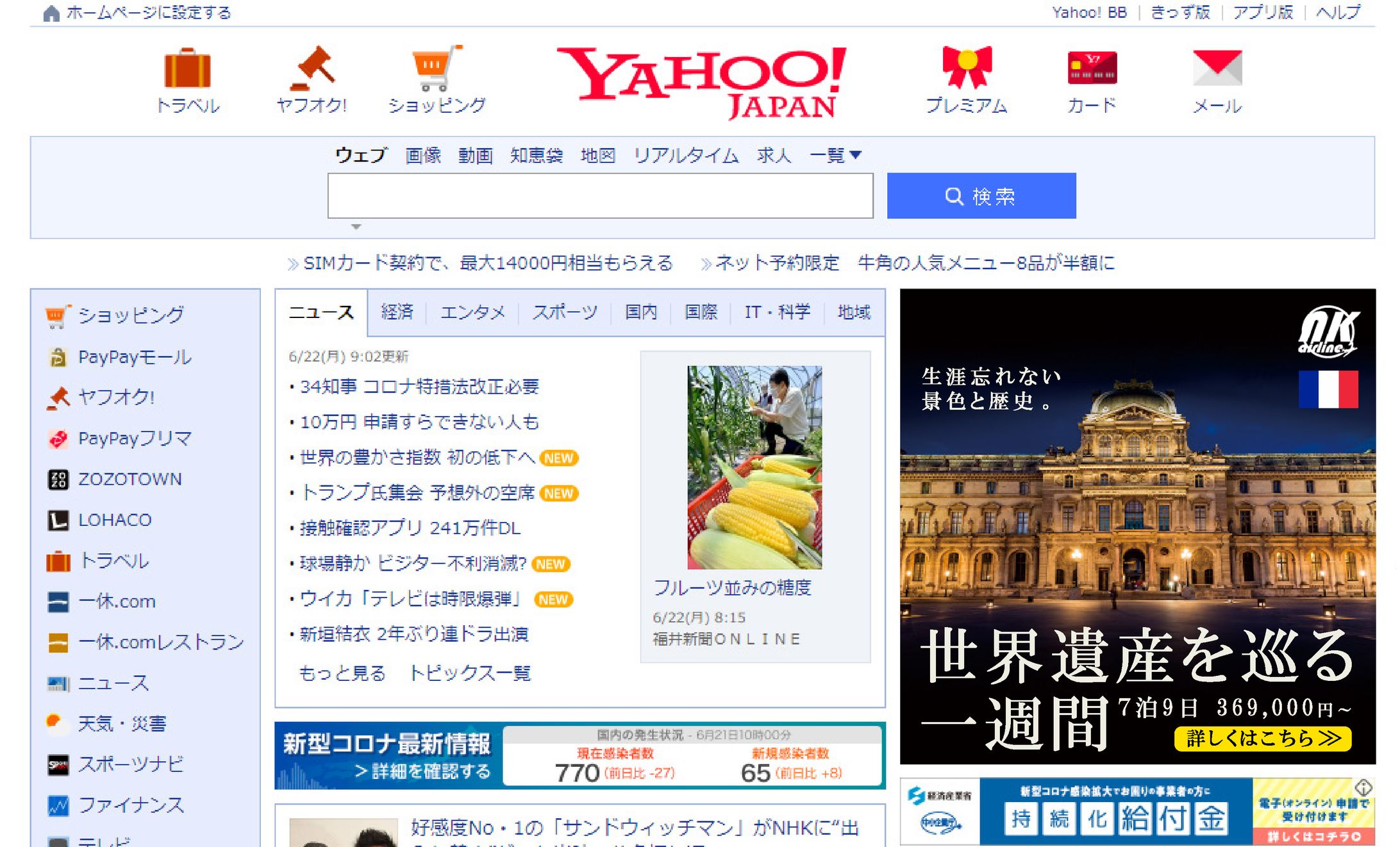This screenshot has height=847, width=1400.
Task: Click sidebar ファイナンス chart icon
Action: [58, 805]
